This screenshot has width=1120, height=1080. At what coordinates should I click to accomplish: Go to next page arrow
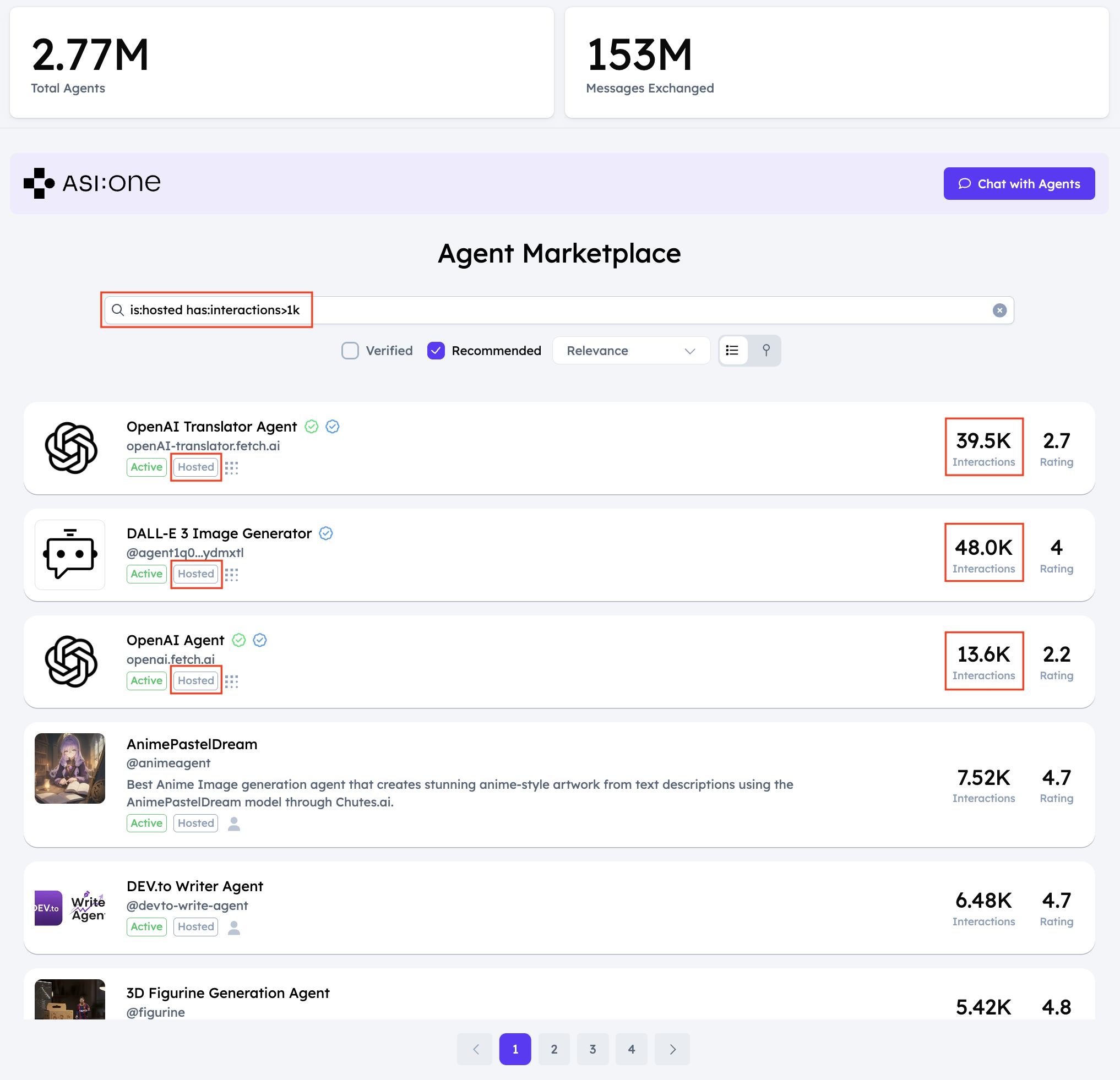[x=672, y=1049]
